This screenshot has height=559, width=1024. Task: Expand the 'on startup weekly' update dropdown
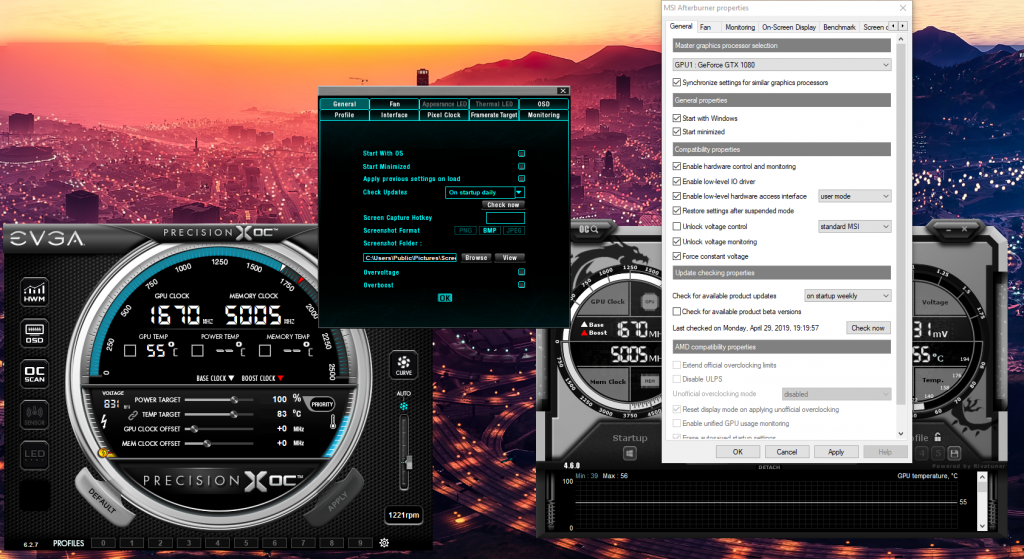[x=847, y=296]
